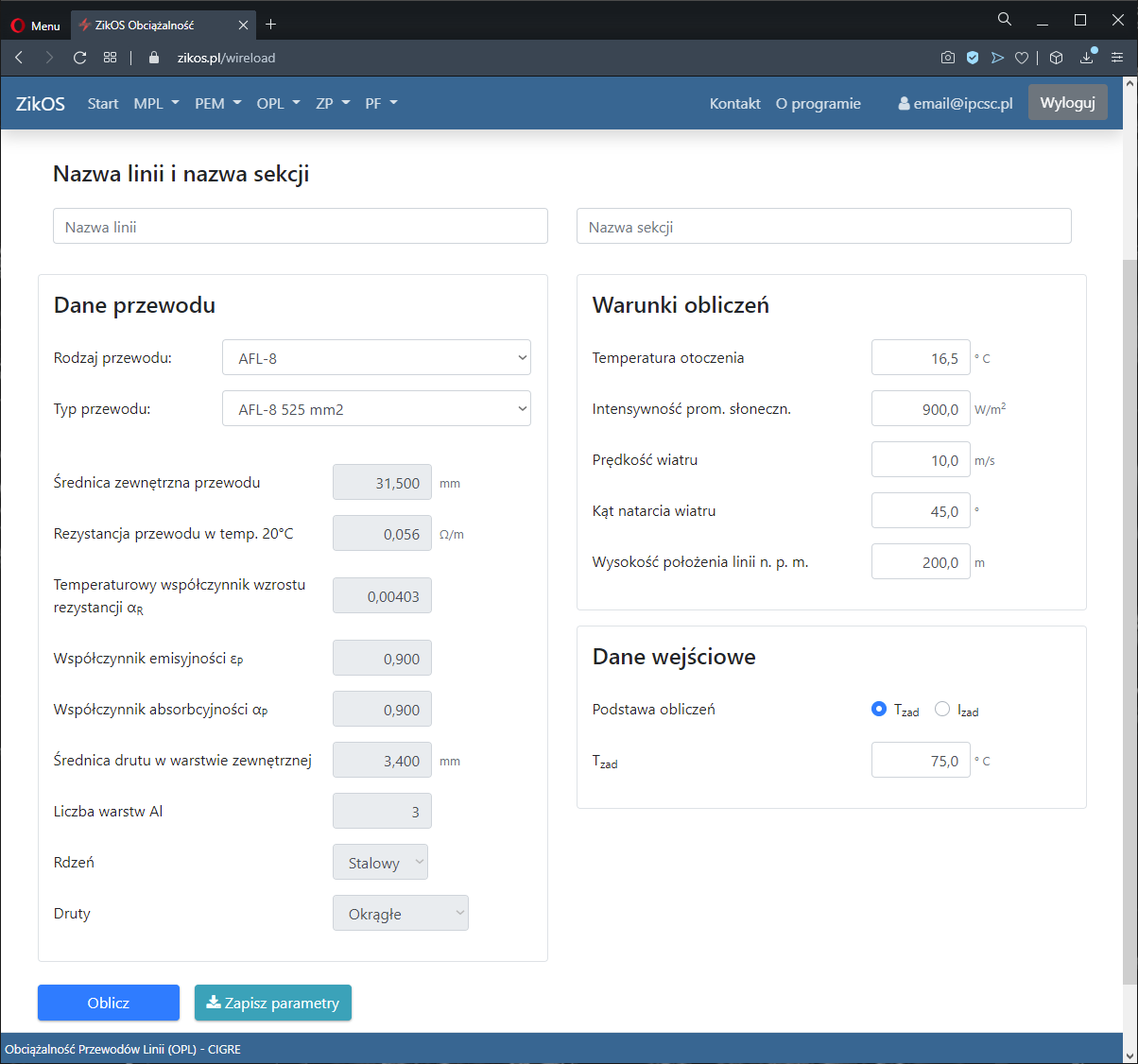Open the OPL menu in navbar
The image size is (1138, 1064).
pos(278,104)
